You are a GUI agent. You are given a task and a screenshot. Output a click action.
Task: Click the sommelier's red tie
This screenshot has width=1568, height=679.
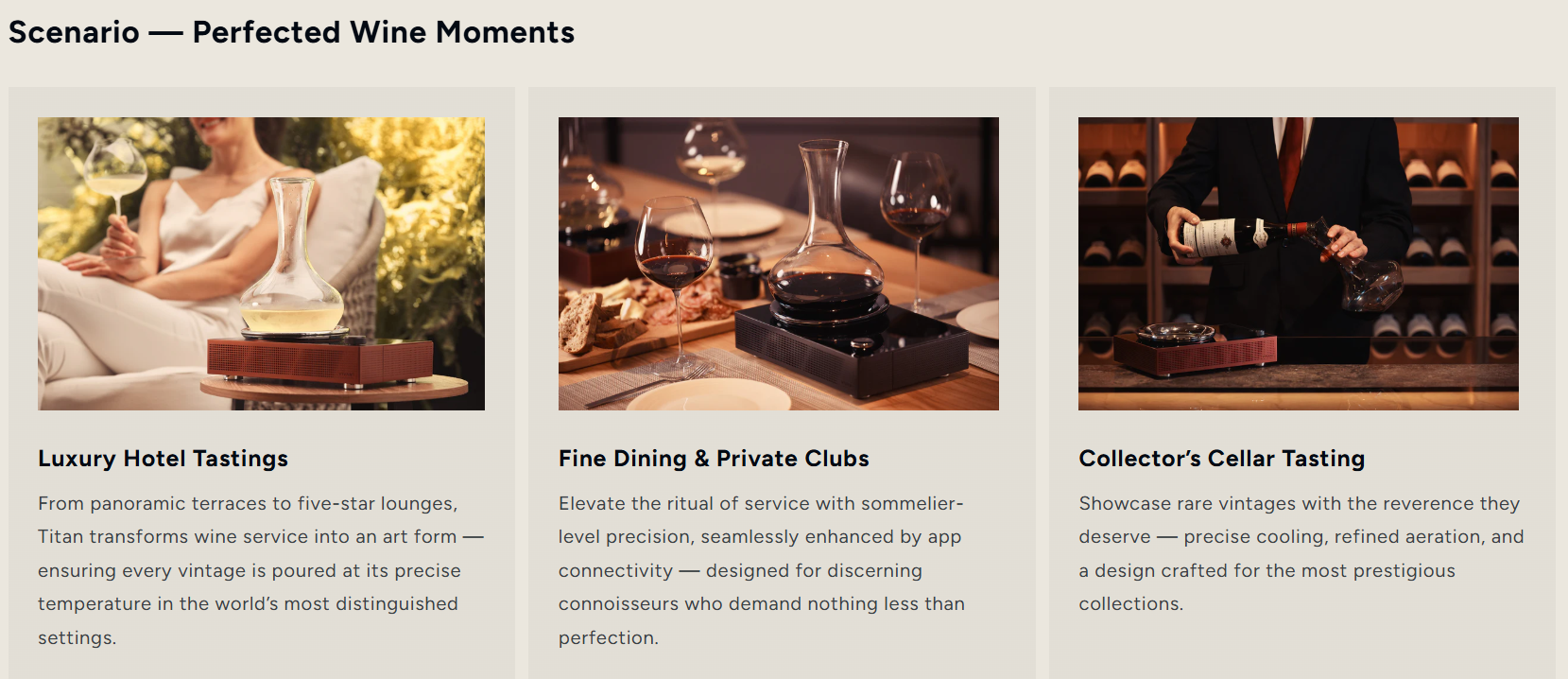tap(1290, 156)
